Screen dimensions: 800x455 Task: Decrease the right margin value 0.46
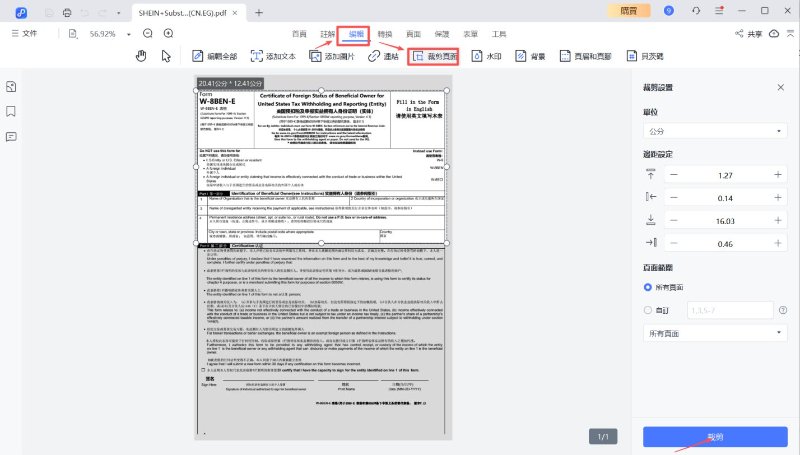pos(674,243)
